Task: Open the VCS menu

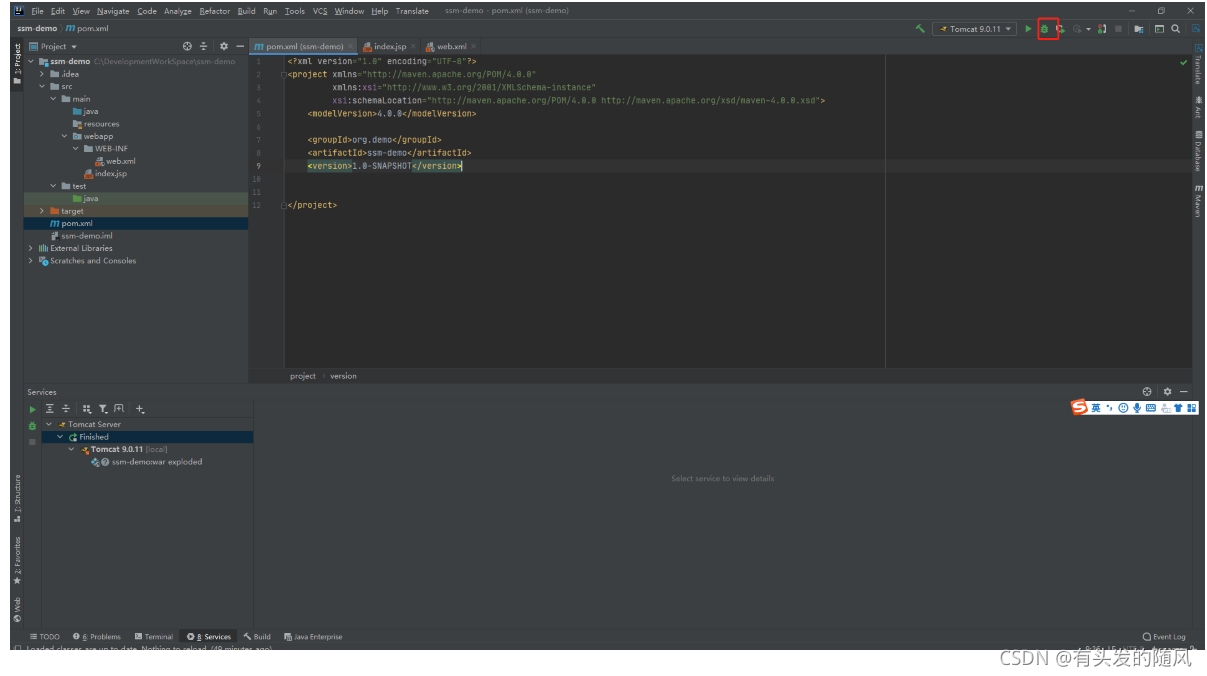Action: click(320, 11)
